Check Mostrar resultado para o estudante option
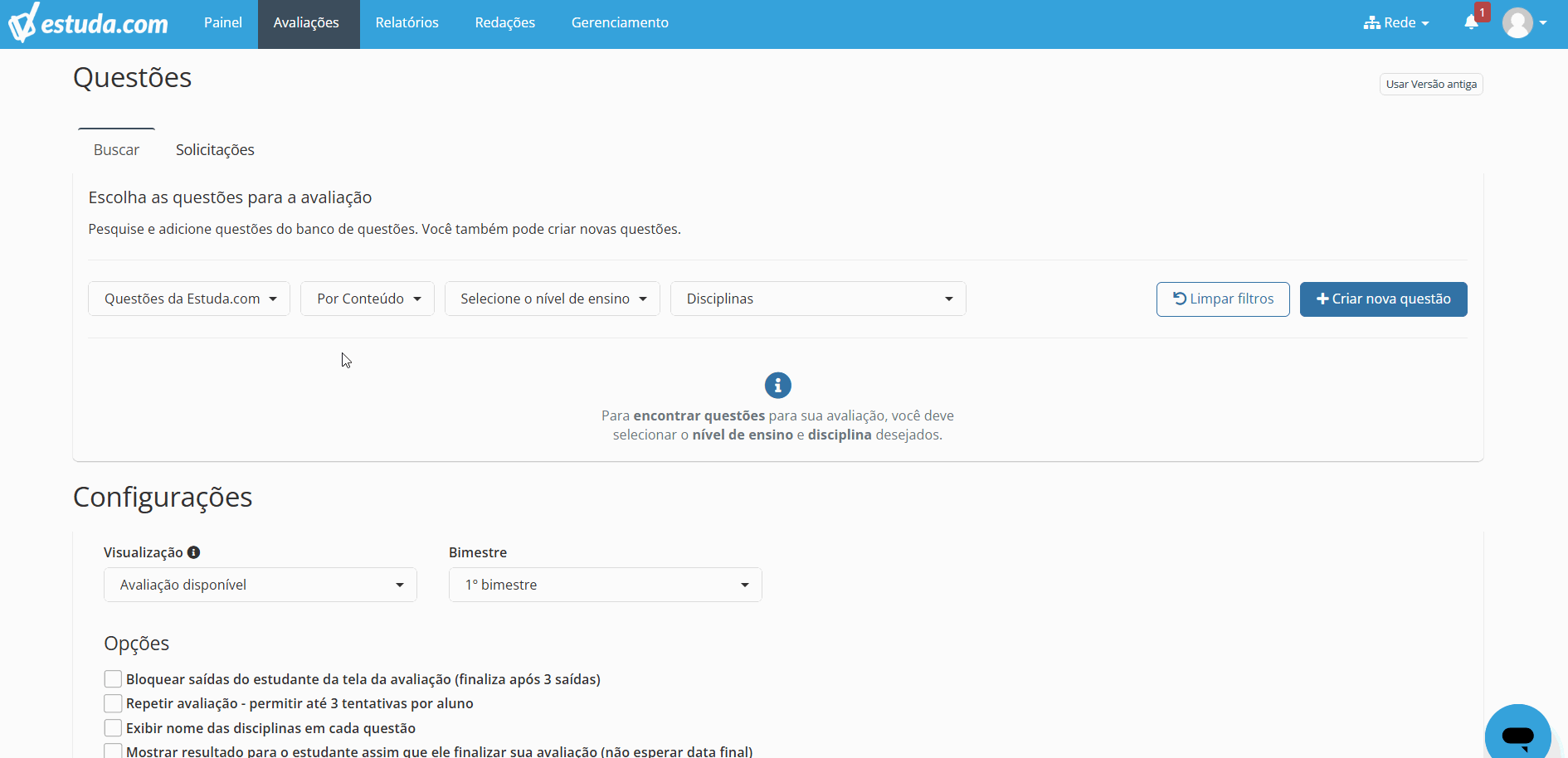1568x758 pixels. tap(113, 751)
